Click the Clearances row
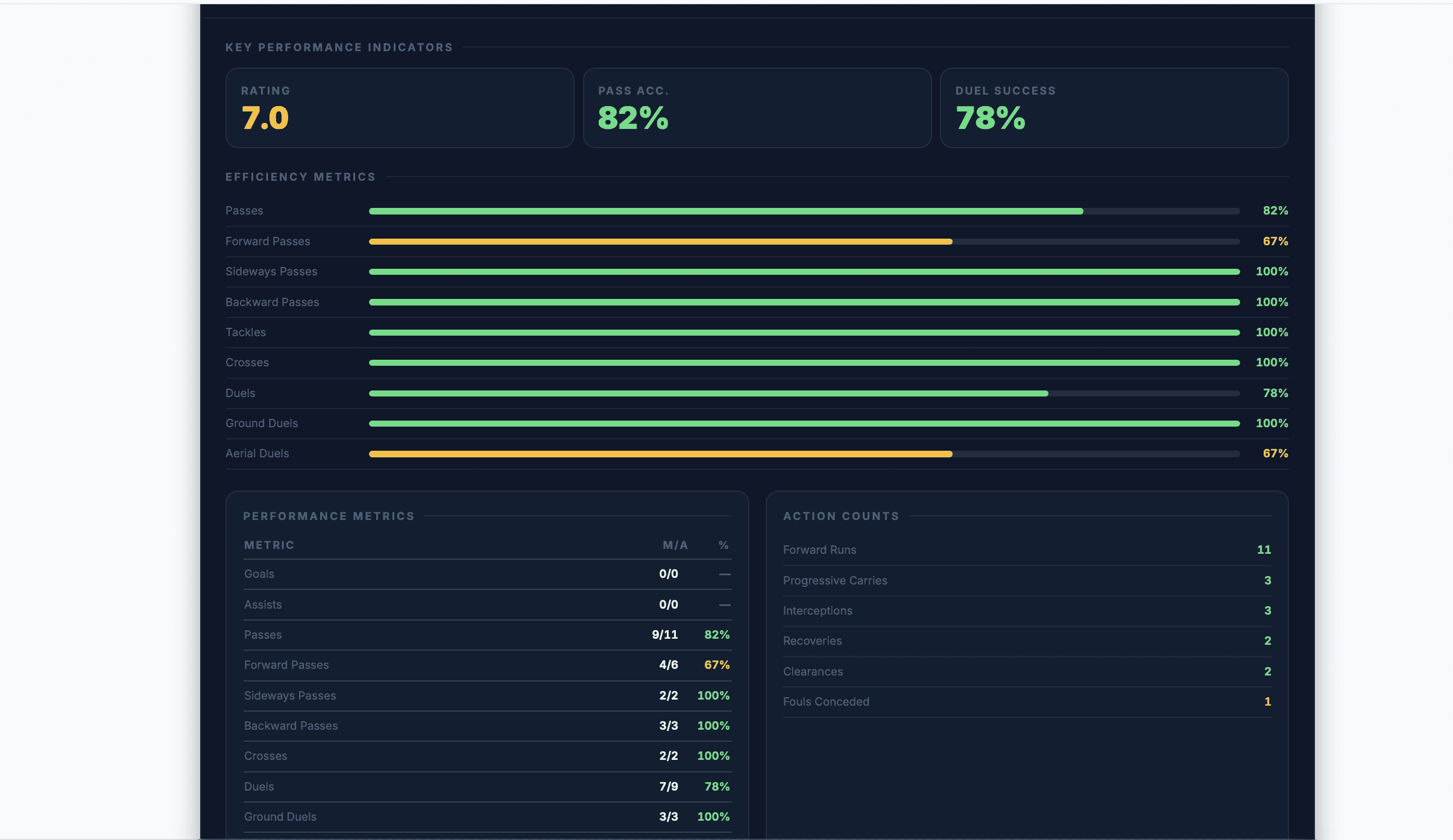The image size is (1453, 840). (1027, 672)
